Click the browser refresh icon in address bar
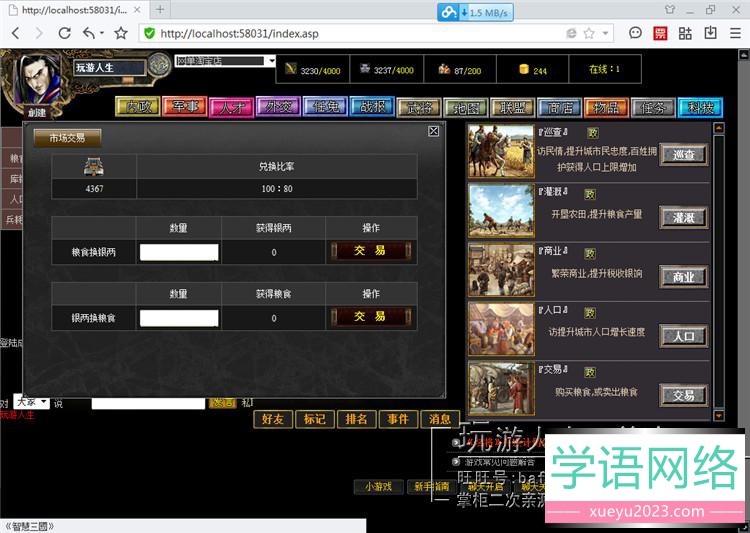 pos(569,33)
